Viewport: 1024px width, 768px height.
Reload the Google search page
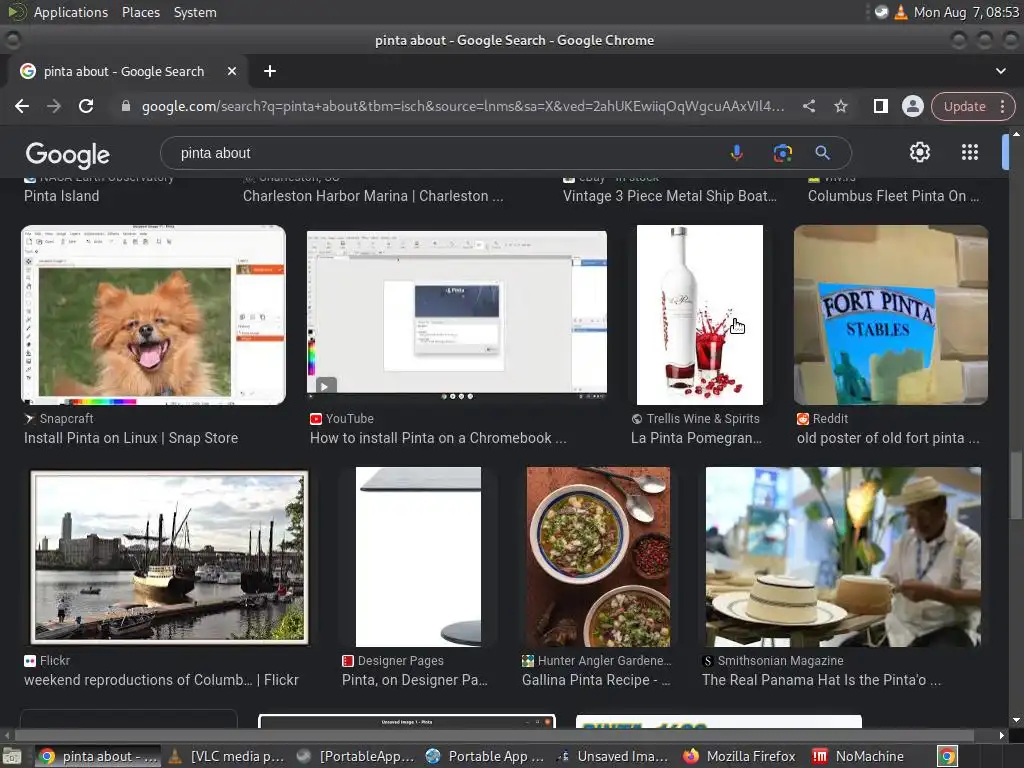pos(86,106)
